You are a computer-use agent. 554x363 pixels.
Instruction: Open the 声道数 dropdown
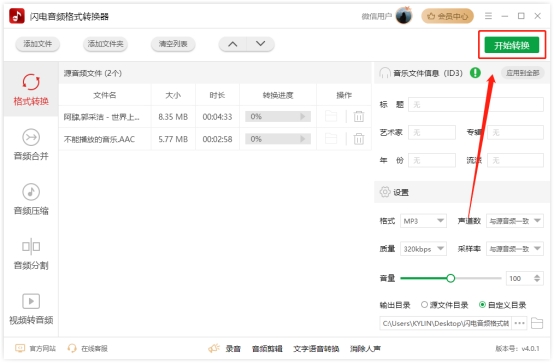click(x=515, y=221)
